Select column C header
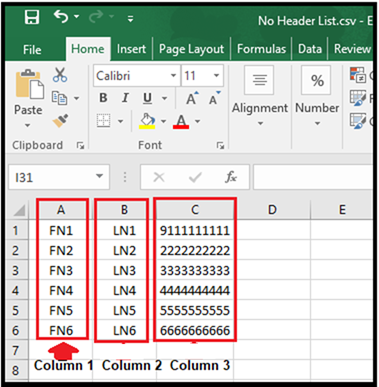Viewport: 379px width, 387px height. pyautogui.click(x=195, y=210)
